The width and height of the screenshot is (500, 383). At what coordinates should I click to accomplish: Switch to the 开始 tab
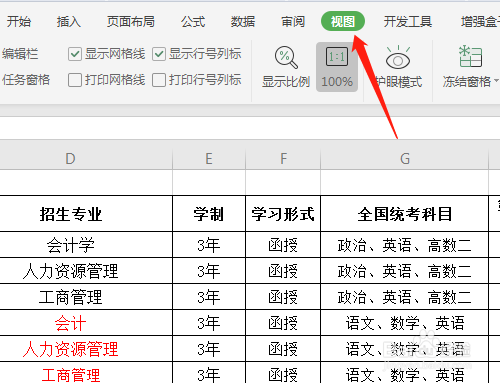click(x=19, y=22)
